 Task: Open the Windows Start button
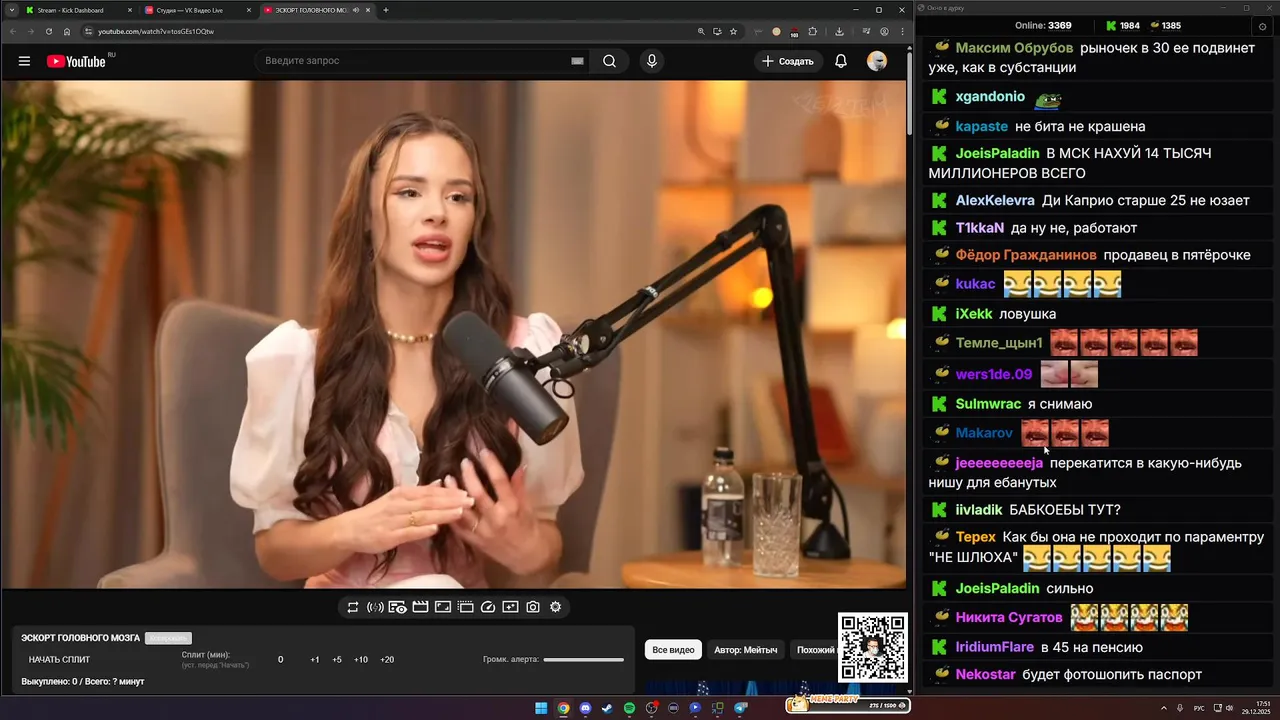(x=541, y=708)
